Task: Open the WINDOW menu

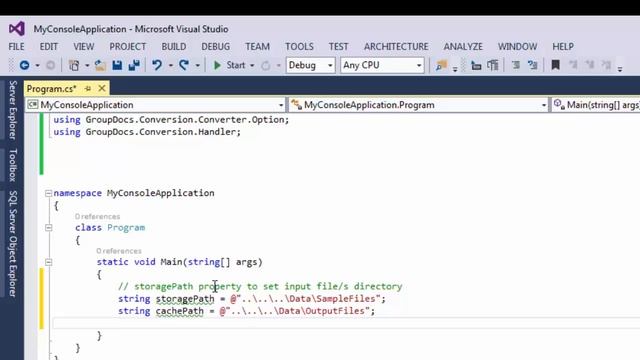Action: click(518, 47)
